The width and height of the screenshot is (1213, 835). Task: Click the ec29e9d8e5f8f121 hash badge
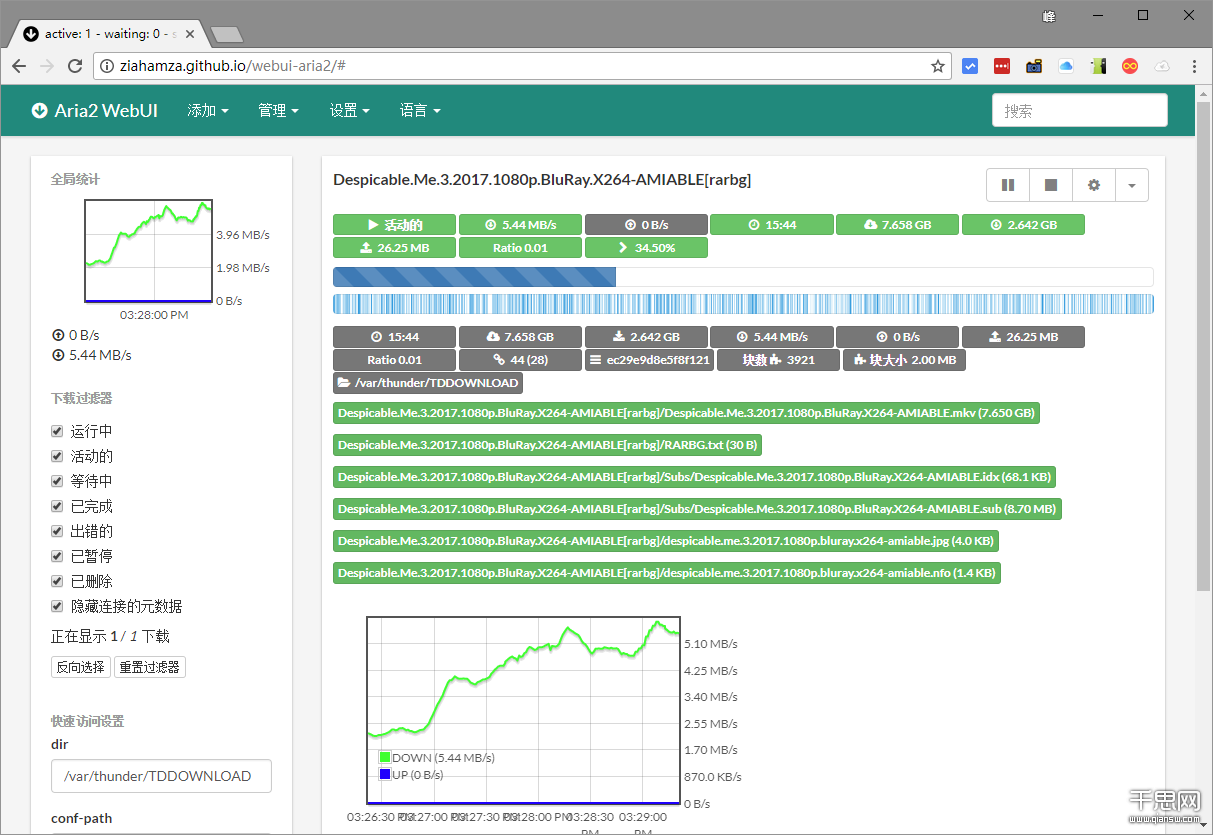(x=649, y=360)
